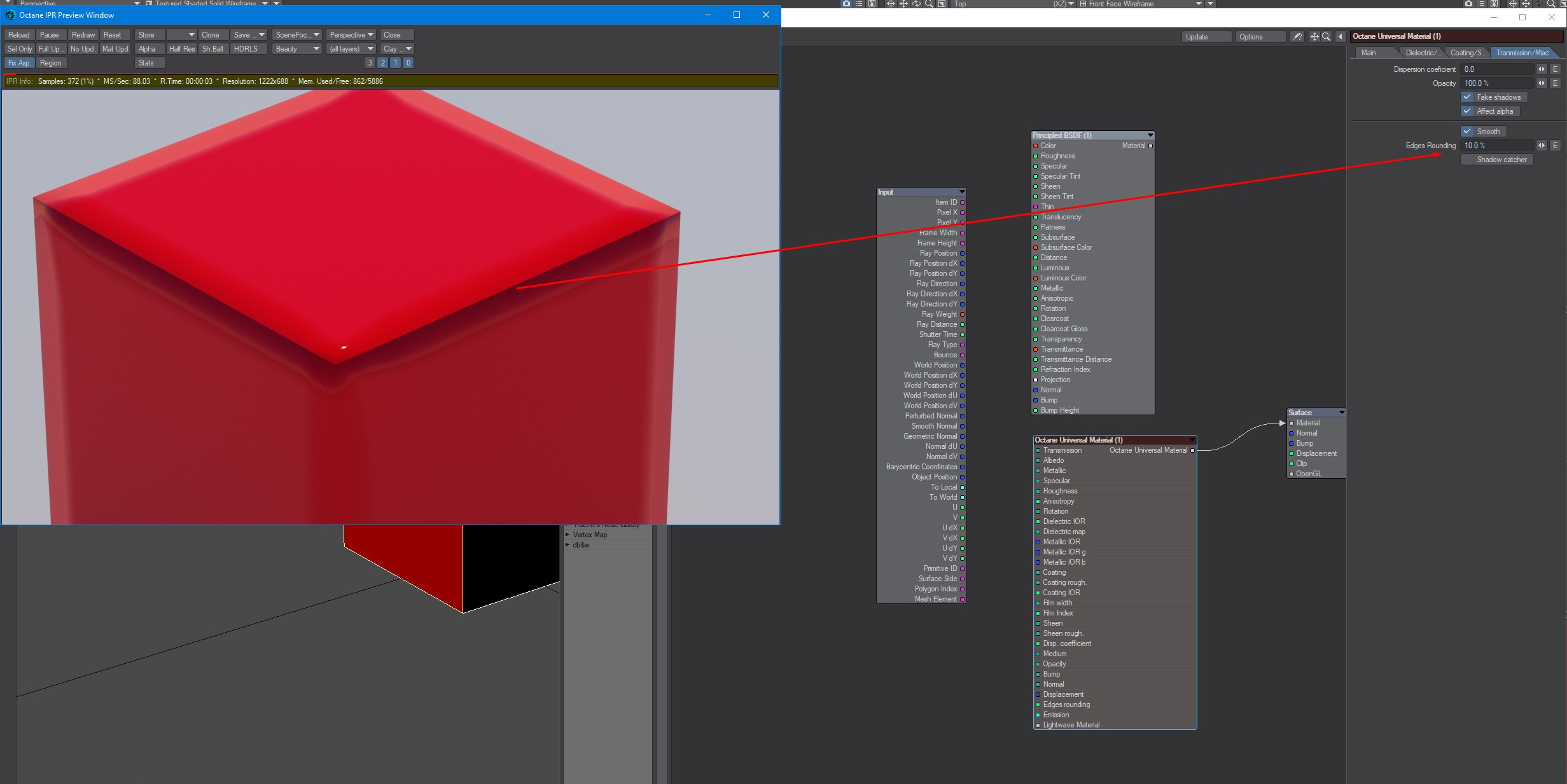Viewport: 1567px width, 784px height.
Task: Click the node editor tidy brush icon
Action: pos(1297,37)
